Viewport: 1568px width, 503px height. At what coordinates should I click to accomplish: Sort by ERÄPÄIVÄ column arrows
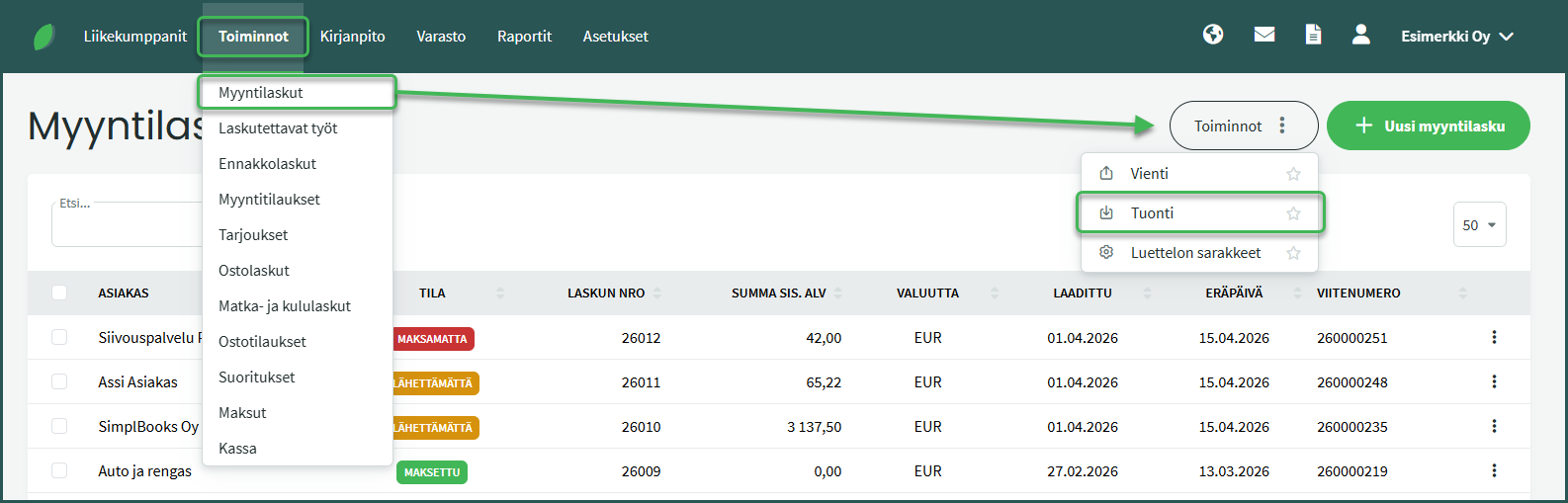tap(1298, 293)
